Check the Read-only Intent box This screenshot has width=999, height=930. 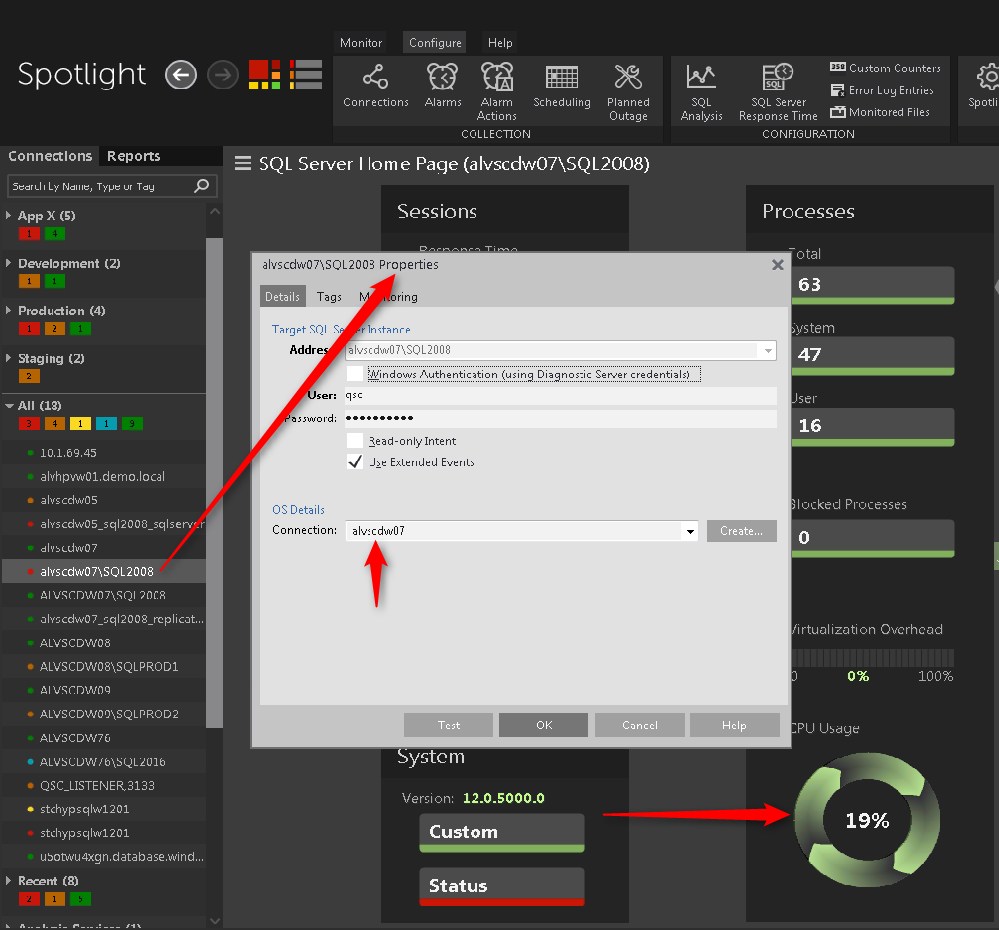(x=355, y=441)
